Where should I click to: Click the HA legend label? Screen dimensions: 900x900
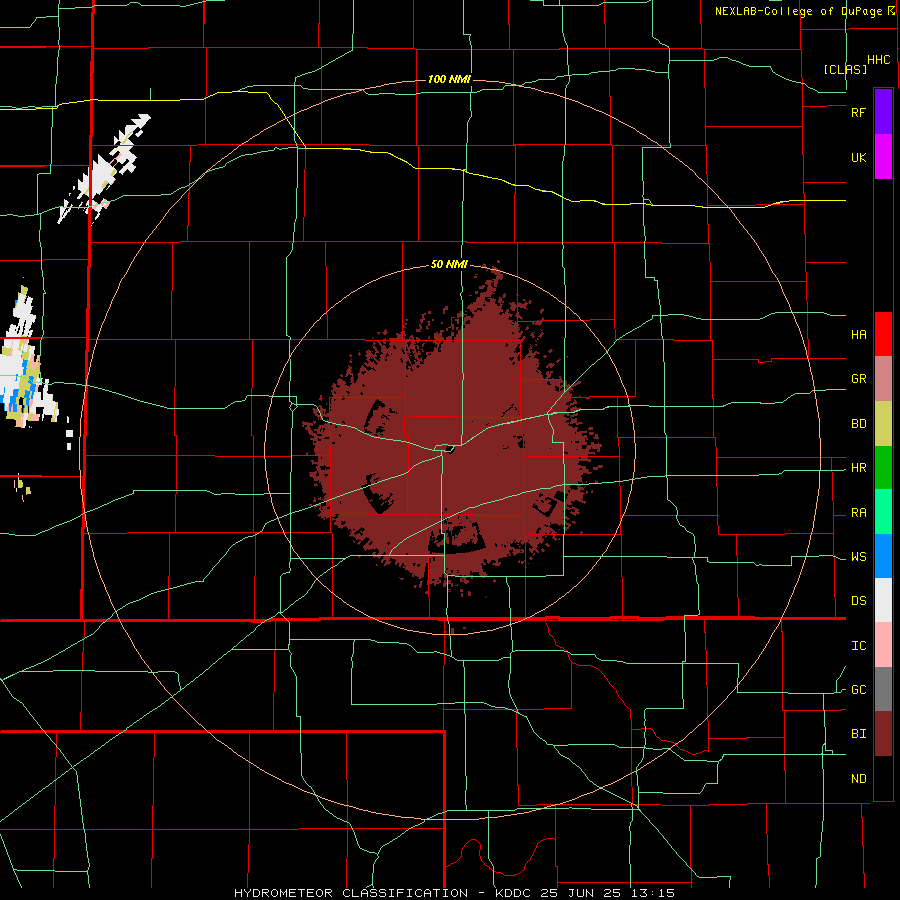point(859,334)
